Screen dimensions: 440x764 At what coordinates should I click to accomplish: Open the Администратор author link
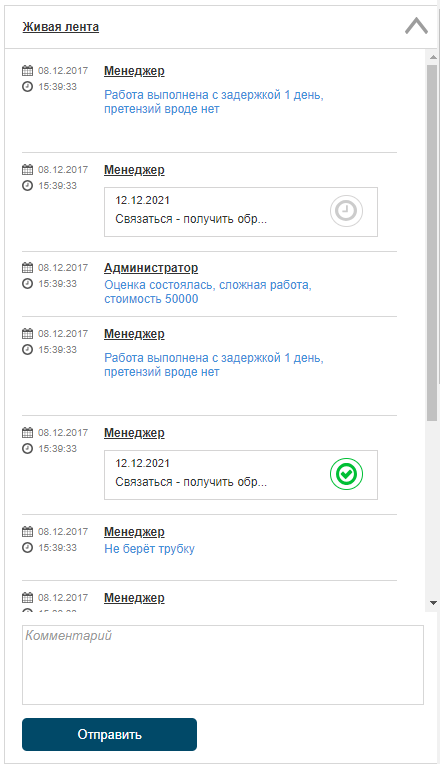coord(151,268)
